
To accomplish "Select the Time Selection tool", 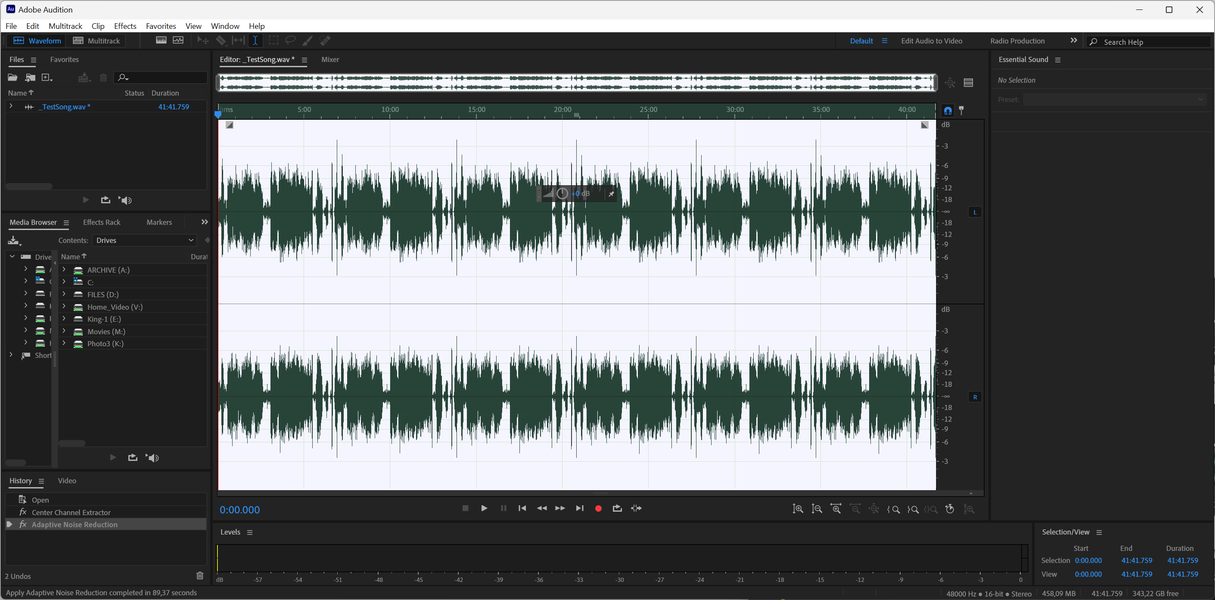I will pos(255,41).
